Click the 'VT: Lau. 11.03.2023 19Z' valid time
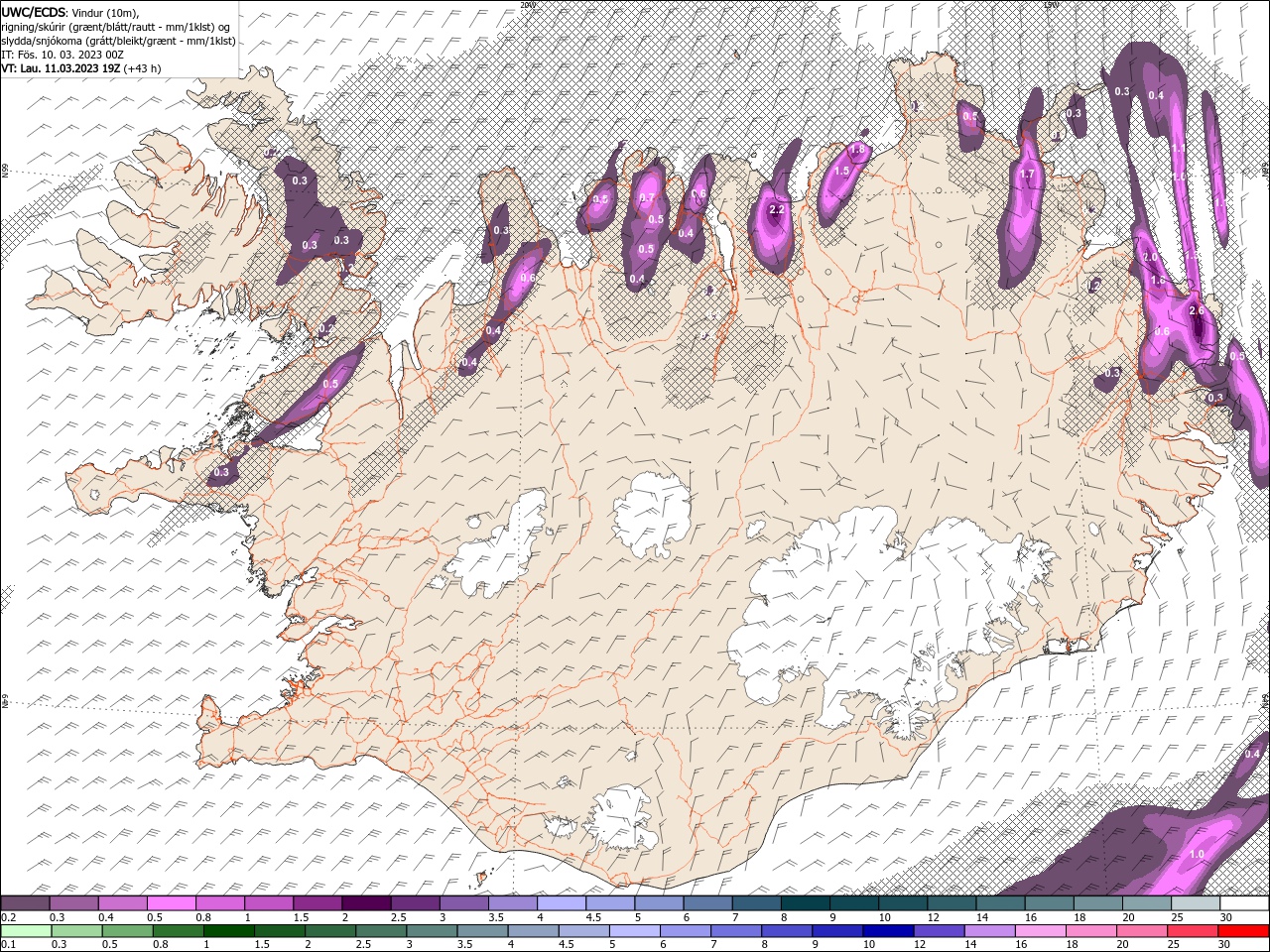Image resolution: width=1270 pixels, height=952 pixels. point(61,68)
